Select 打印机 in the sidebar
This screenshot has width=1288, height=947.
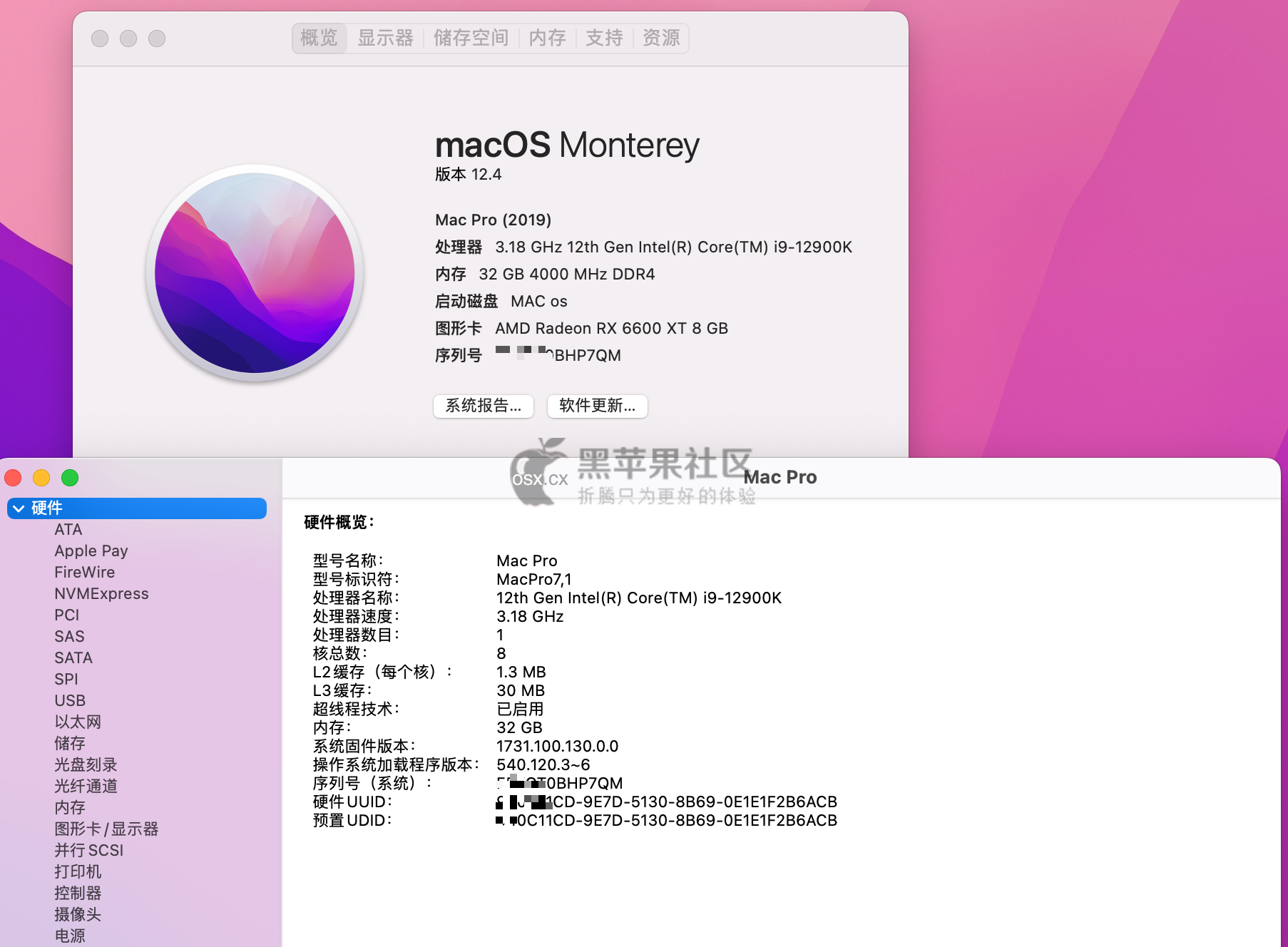coord(78,872)
